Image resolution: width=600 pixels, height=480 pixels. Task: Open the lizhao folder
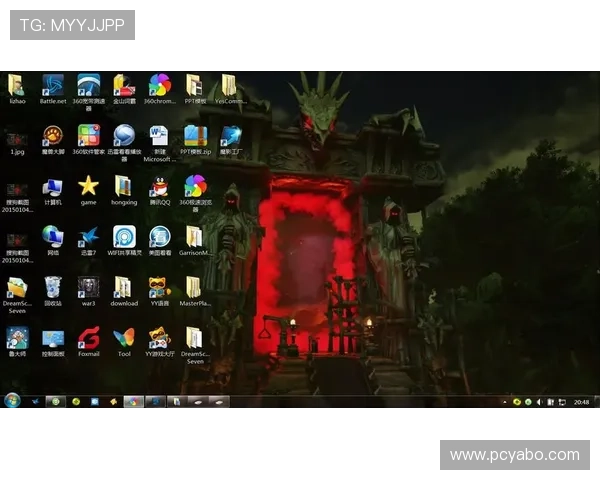[17, 86]
